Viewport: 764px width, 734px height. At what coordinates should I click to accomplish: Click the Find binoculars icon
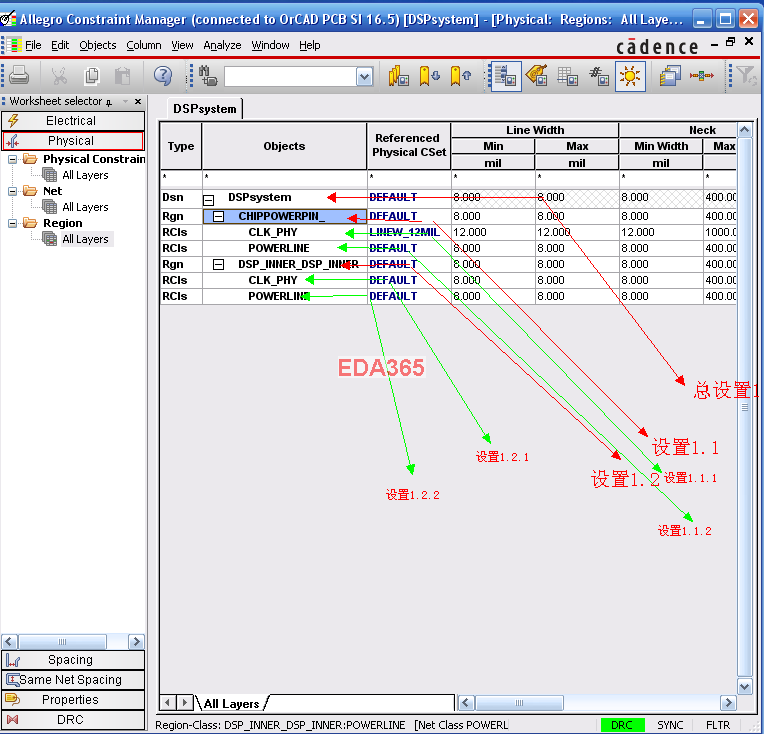(208, 76)
